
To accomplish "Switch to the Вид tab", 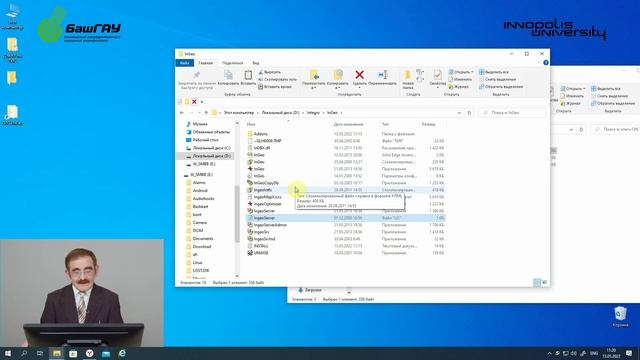I will click(256, 63).
